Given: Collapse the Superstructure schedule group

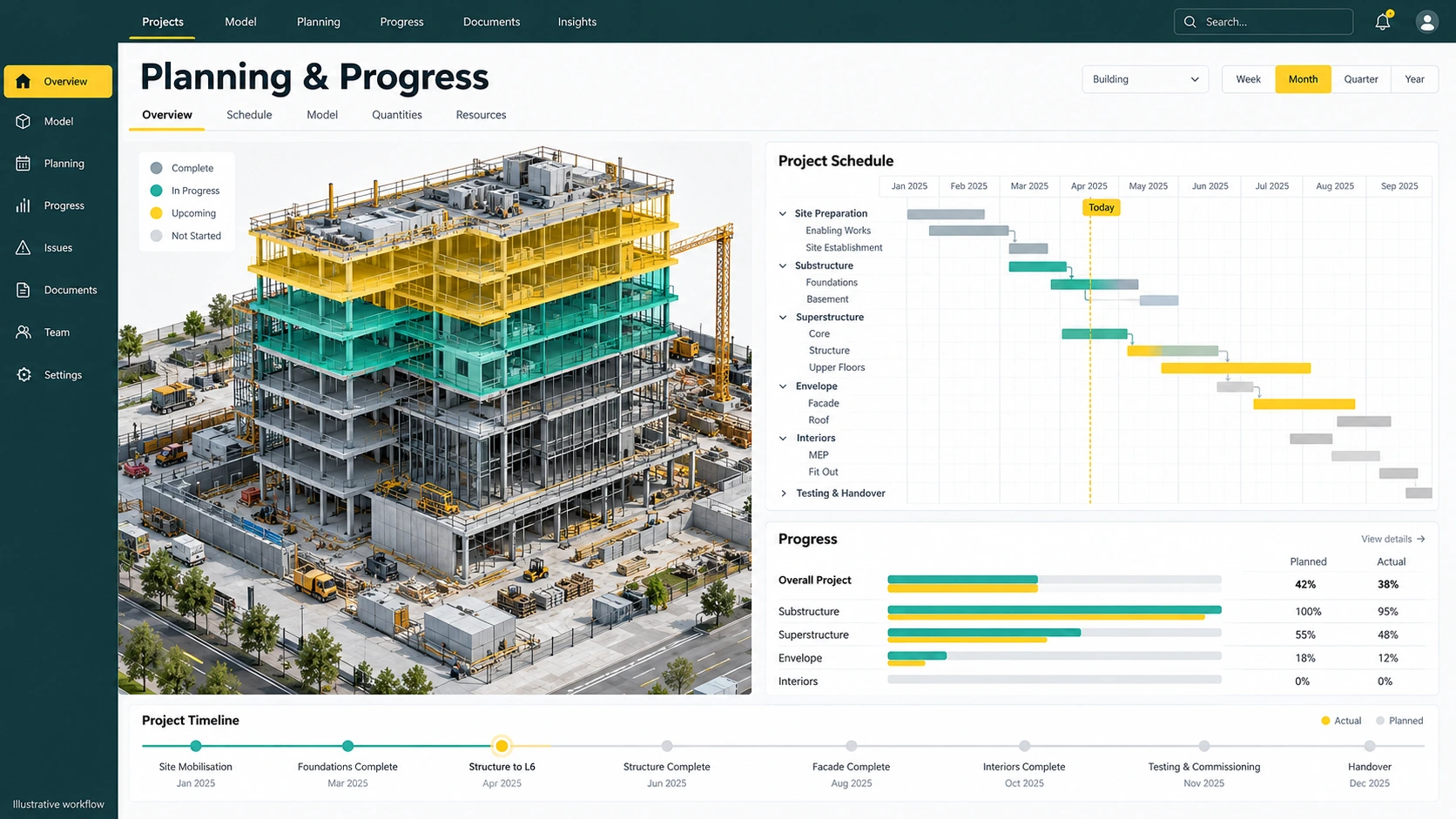Looking at the screenshot, I should tap(783, 317).
